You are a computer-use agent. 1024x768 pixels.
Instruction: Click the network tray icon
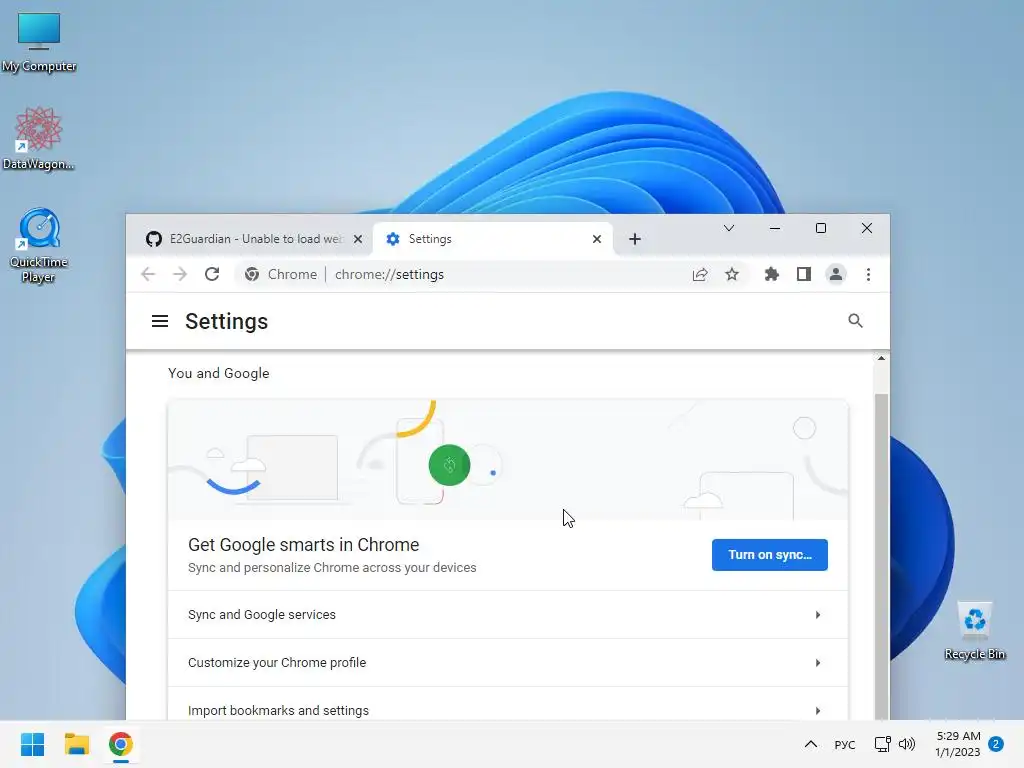coord(882,744)
